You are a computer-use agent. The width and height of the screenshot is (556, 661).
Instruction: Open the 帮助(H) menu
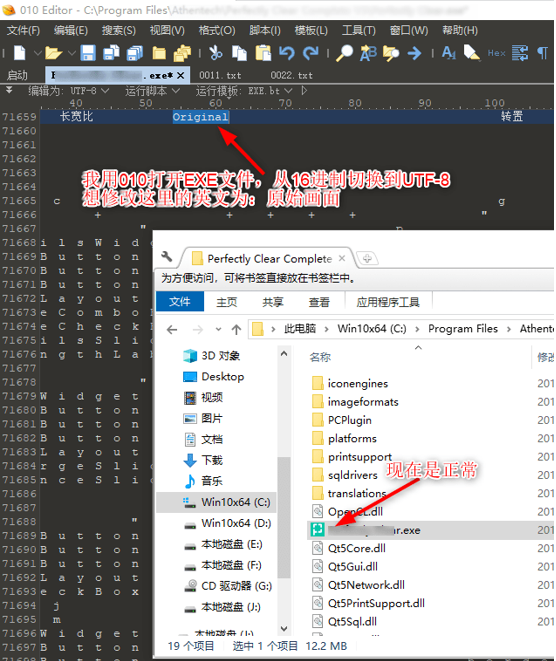pyautogui.click(x=460, y=30)
